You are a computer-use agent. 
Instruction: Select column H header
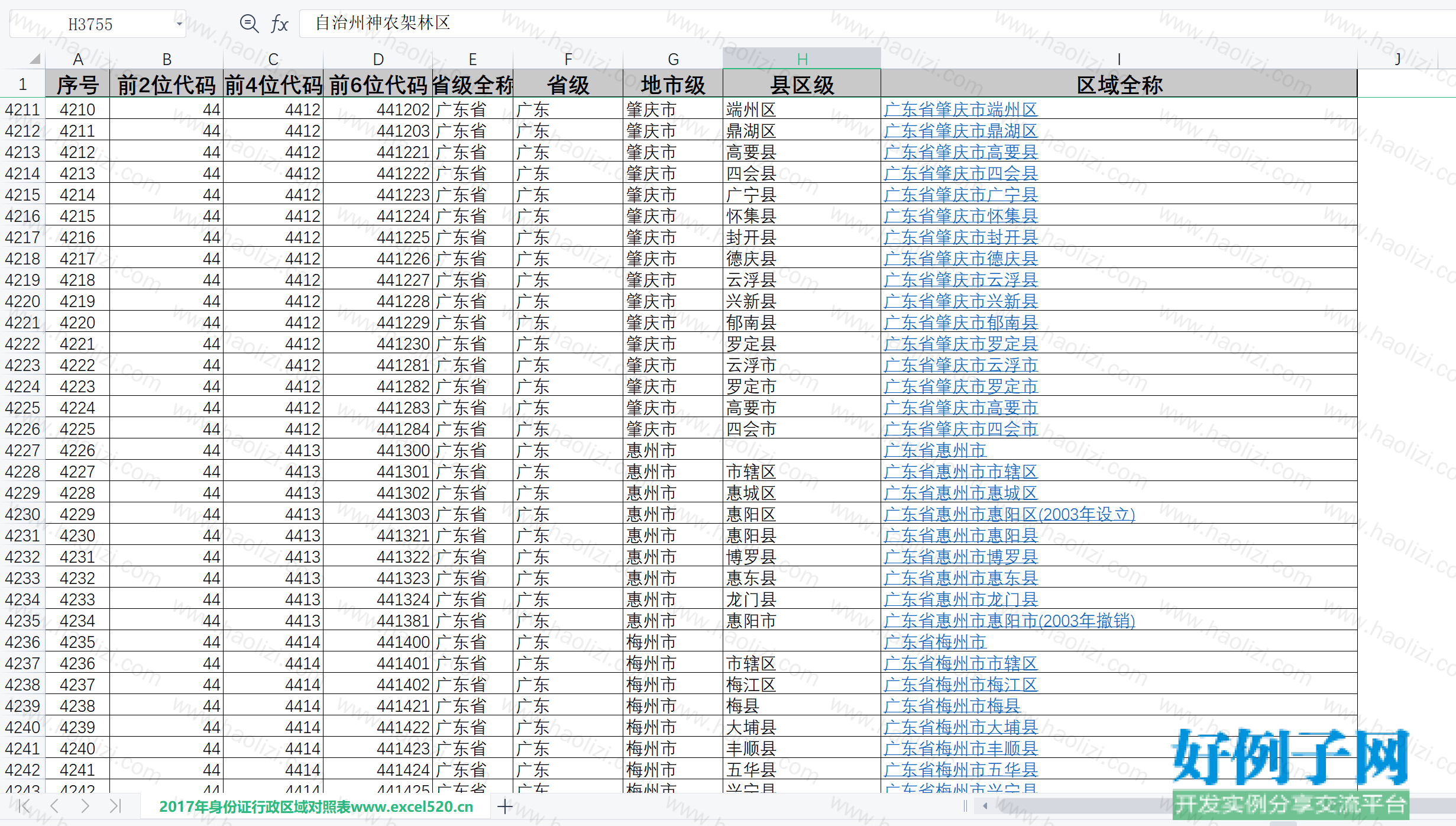tap(802, 59)
